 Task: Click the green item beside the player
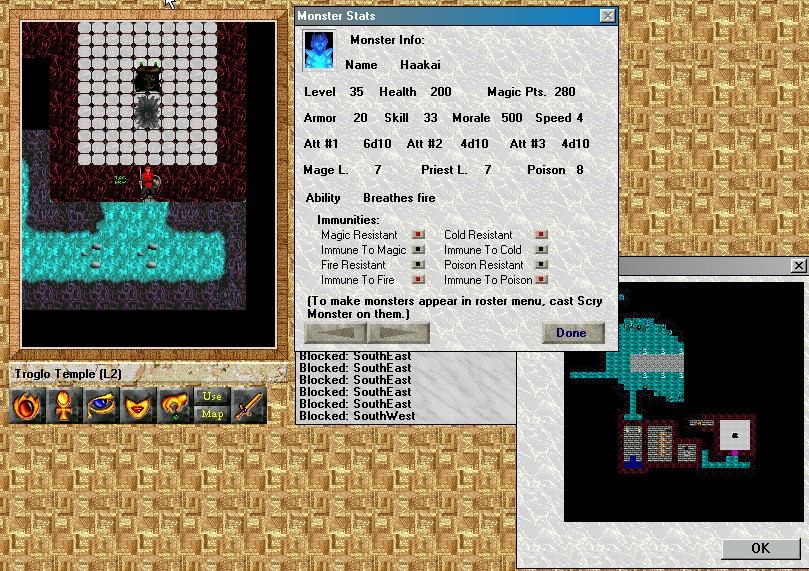coord(120,180)
